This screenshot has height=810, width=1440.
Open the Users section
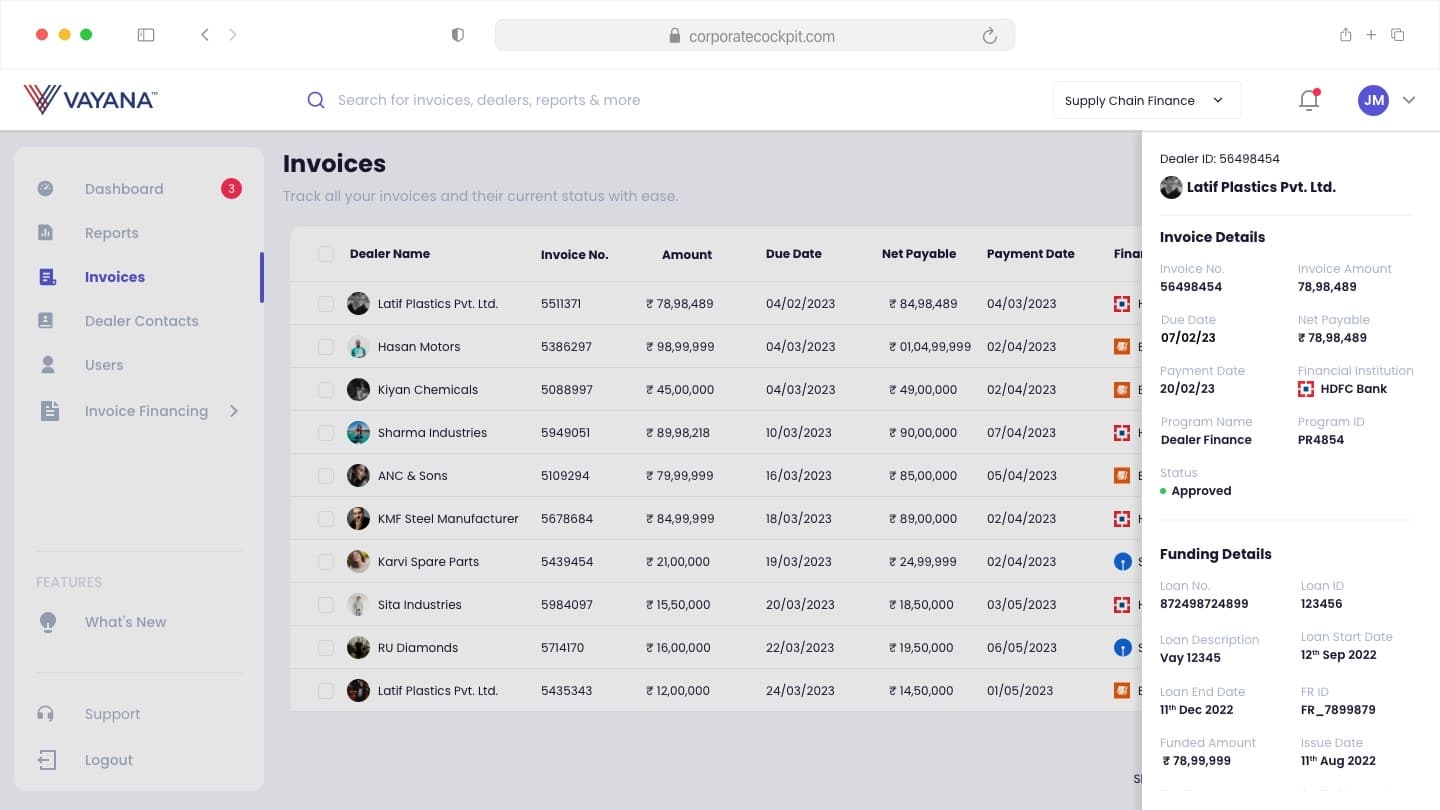click(104, 365)
